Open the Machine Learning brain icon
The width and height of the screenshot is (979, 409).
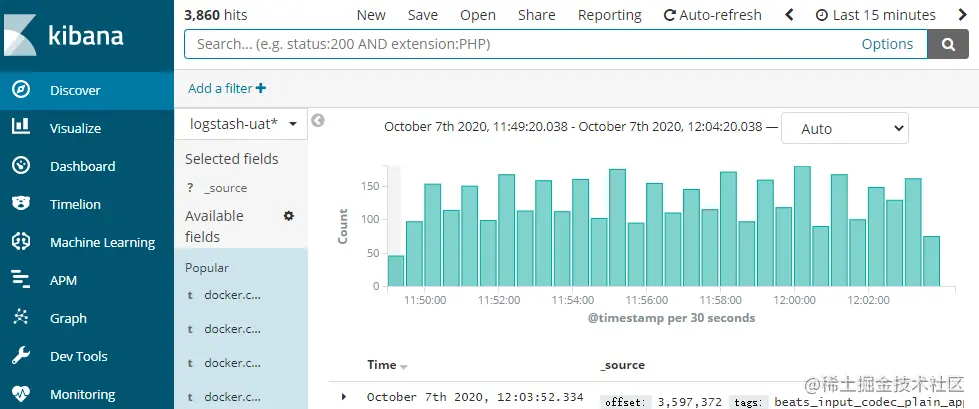tap(21, 242)
